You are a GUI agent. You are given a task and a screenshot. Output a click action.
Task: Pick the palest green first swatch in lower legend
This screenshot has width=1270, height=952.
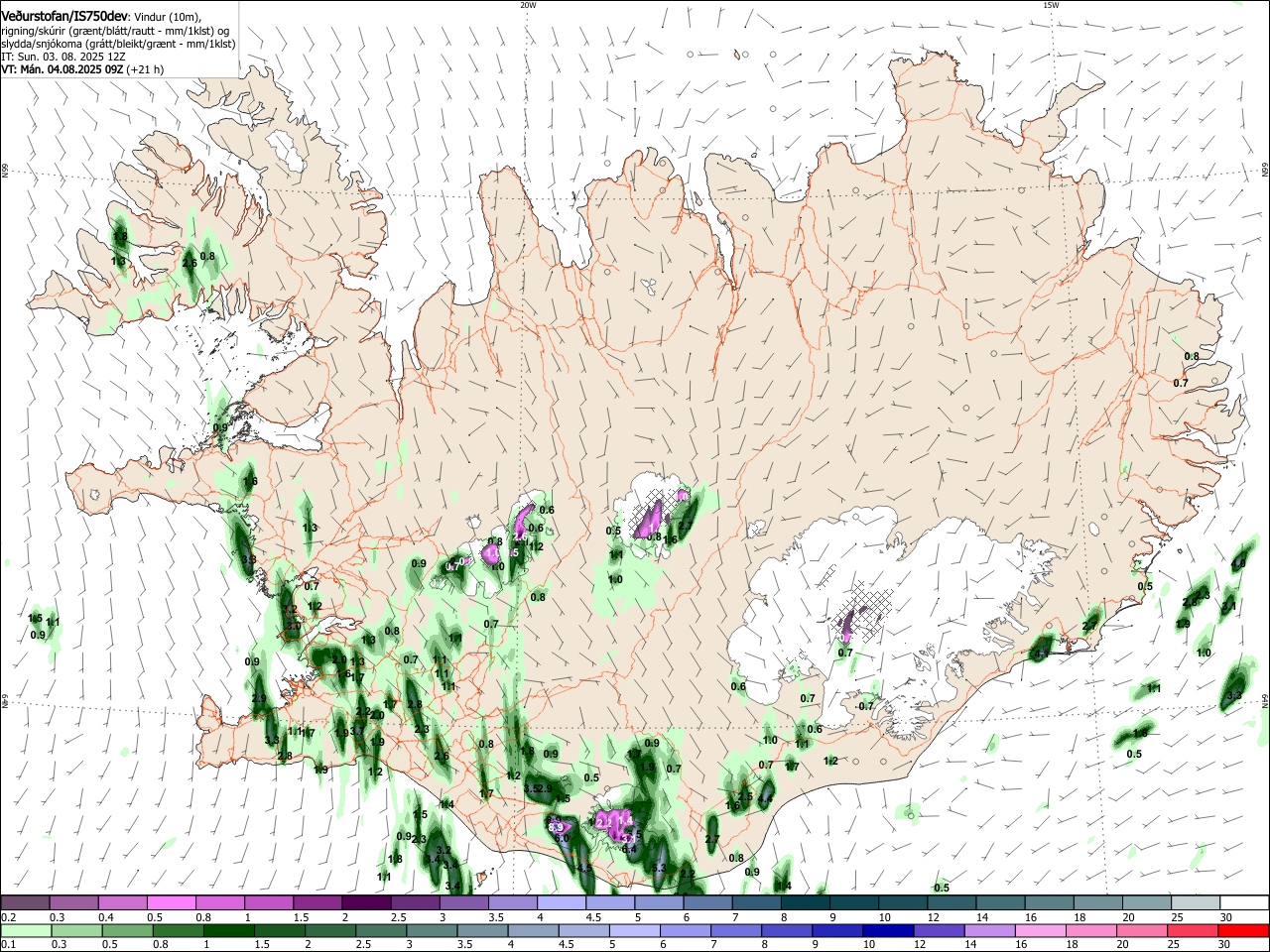coord(25,930)
